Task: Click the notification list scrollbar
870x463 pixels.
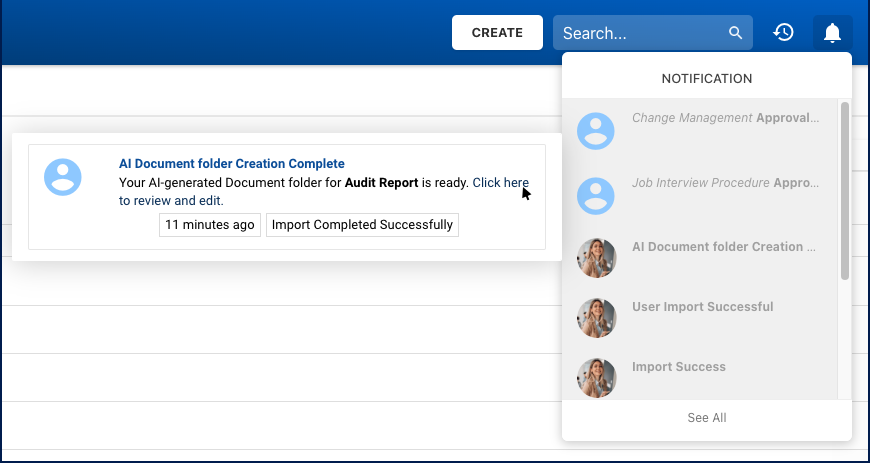Action: (x=845, y=190)
